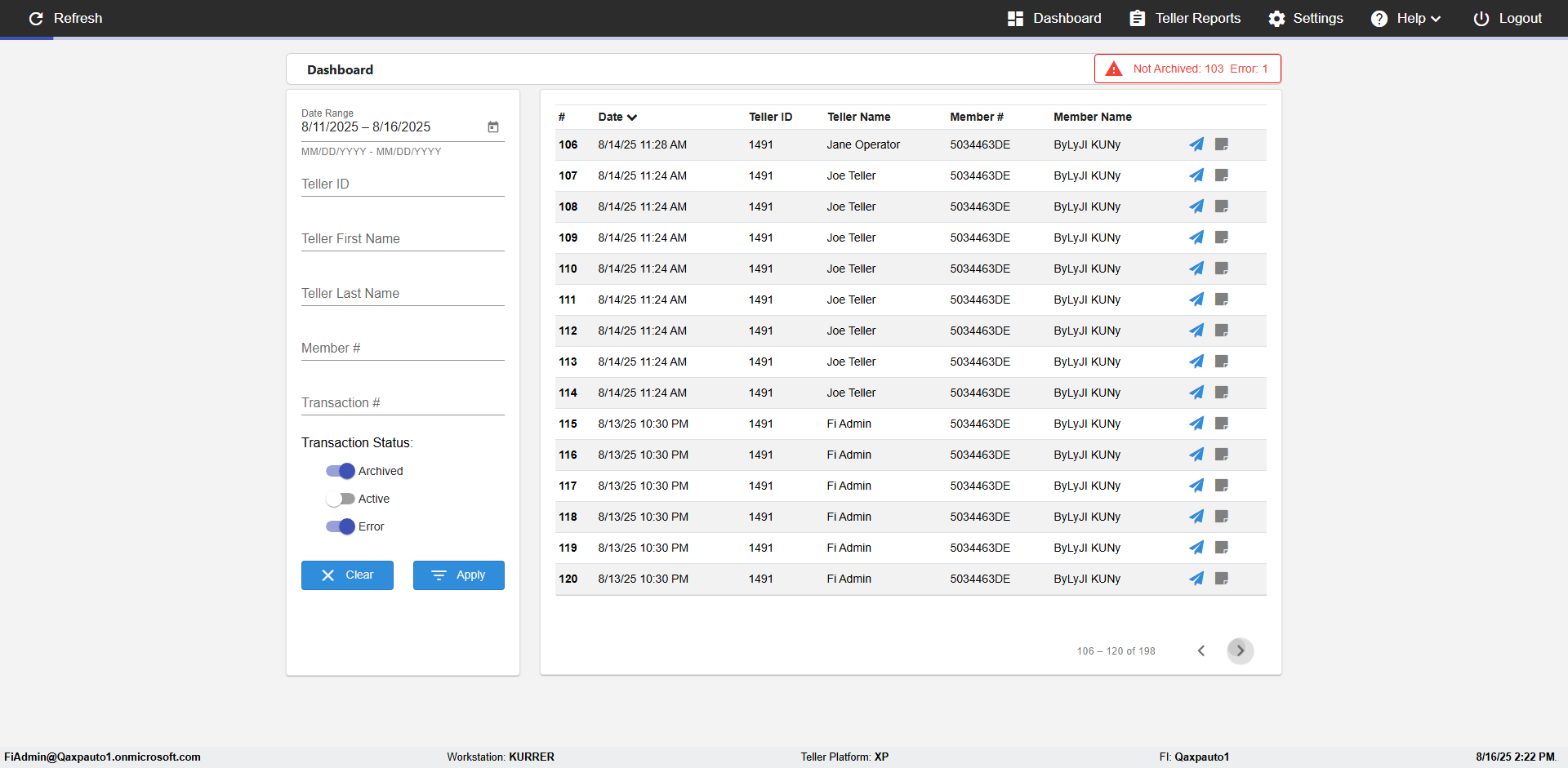Image resolution: width=1568 pixels, height=768 pixels.
Task: Clear all filters with Clear button
Action: [x=347, y=575]
